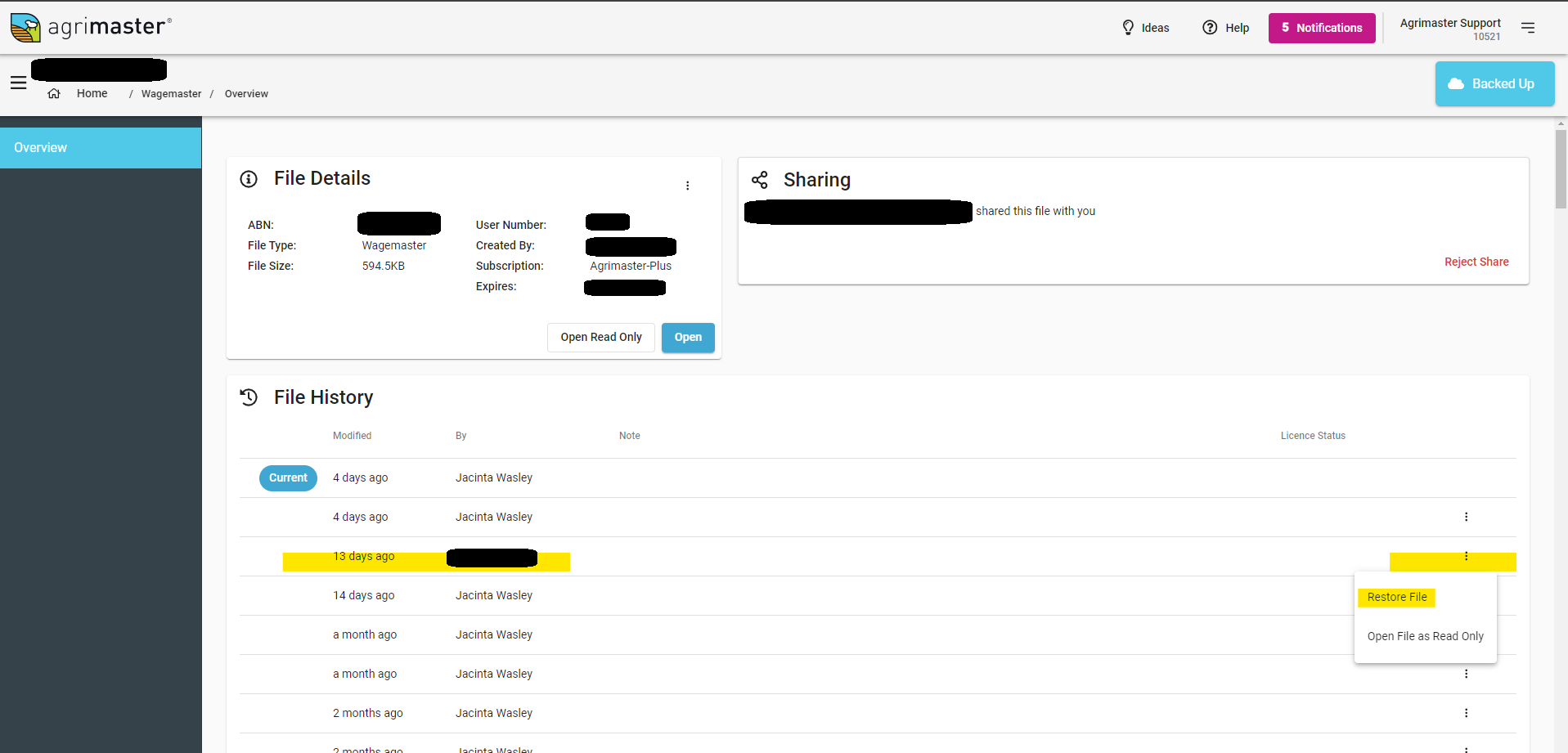The height and width of the screenshot is (753, 1568).
Task: Click the Sharing heading
Action: tap(817, 180)
